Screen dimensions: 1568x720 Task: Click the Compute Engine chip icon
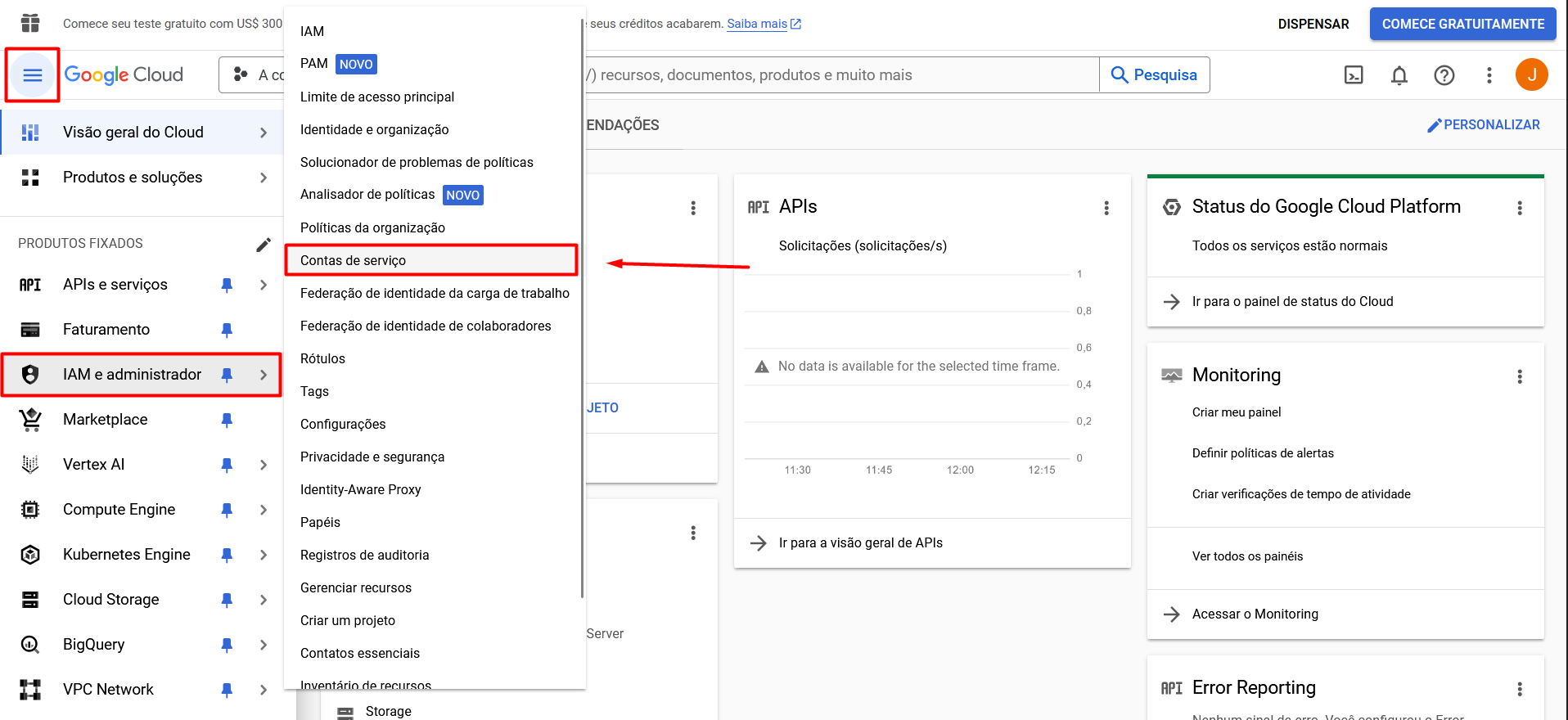pyautogui.click(x=30, y=510)
